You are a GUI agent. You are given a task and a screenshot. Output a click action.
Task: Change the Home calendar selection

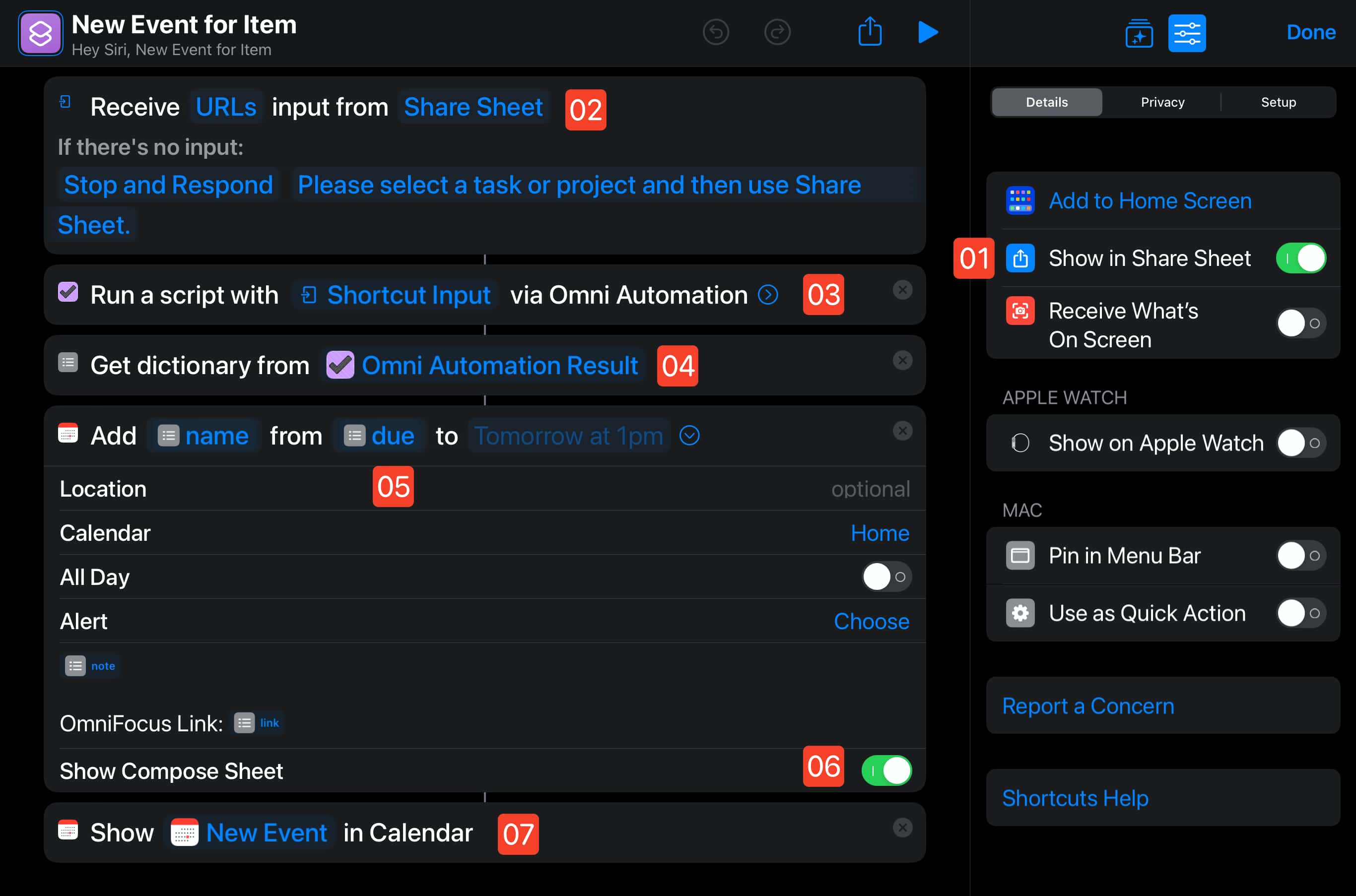(880, 532)
